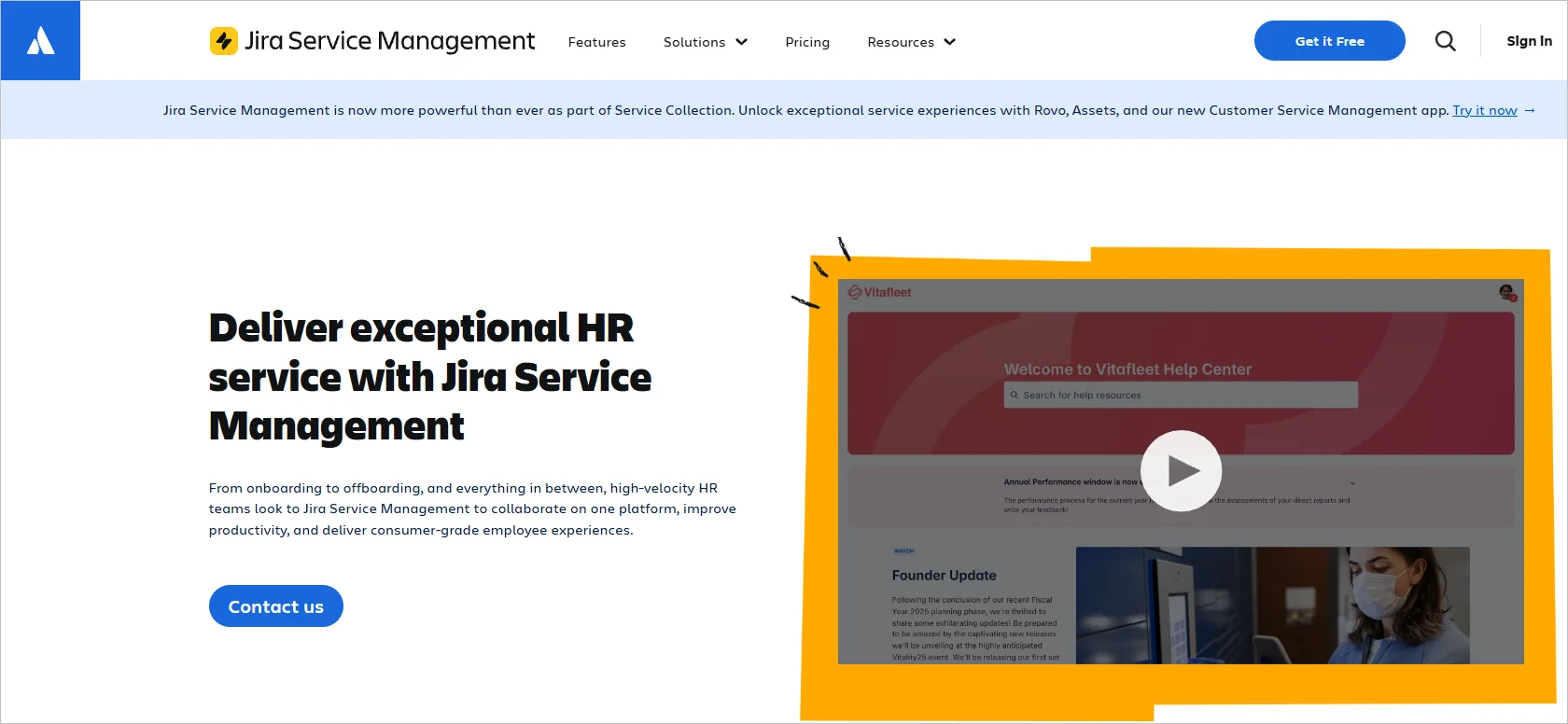
Task: Click the user avatar in the video preview
Action: coord(1506,292)
